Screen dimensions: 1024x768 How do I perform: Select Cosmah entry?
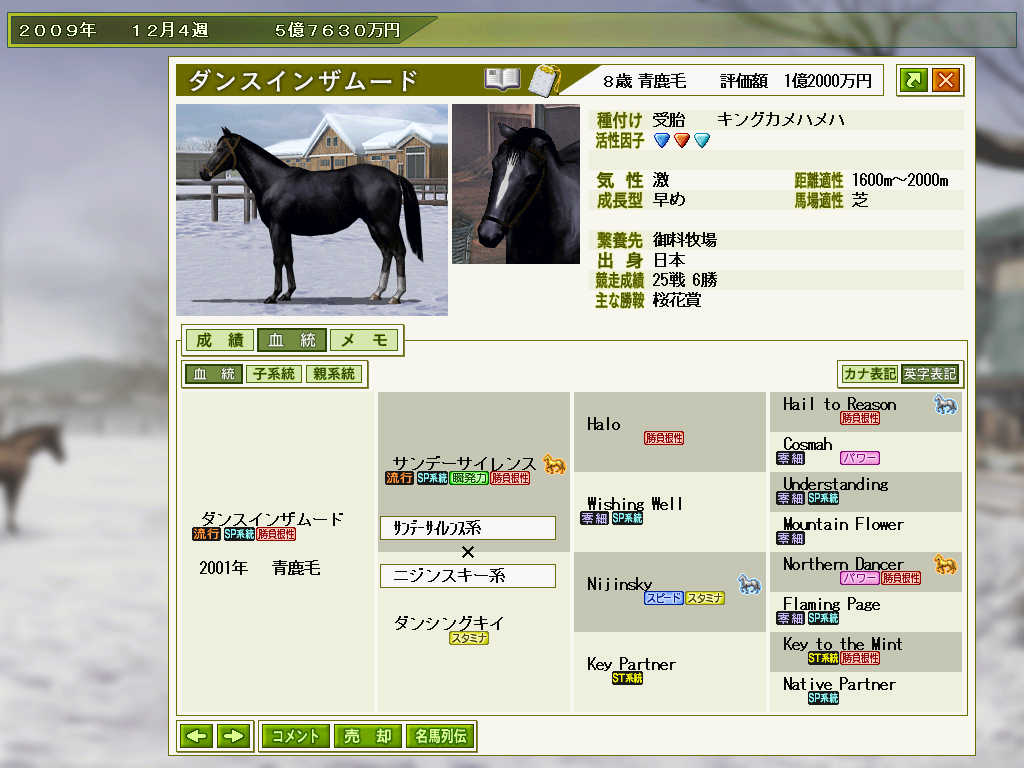[x=807, y=444]
